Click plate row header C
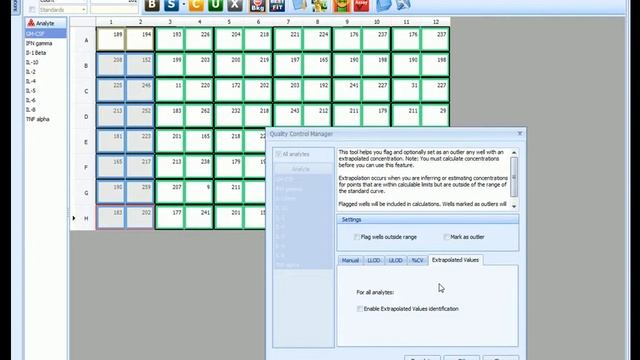The image size is (640, 360). click(86, 91)
